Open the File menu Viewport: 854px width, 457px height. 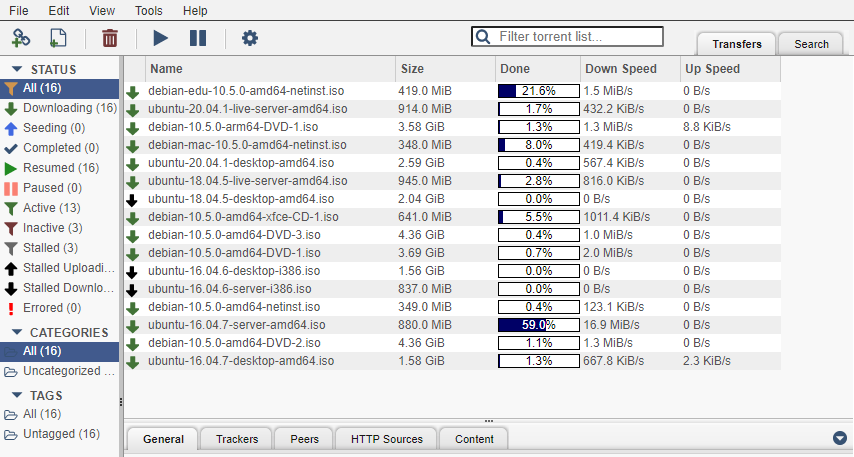coord(19,11)
